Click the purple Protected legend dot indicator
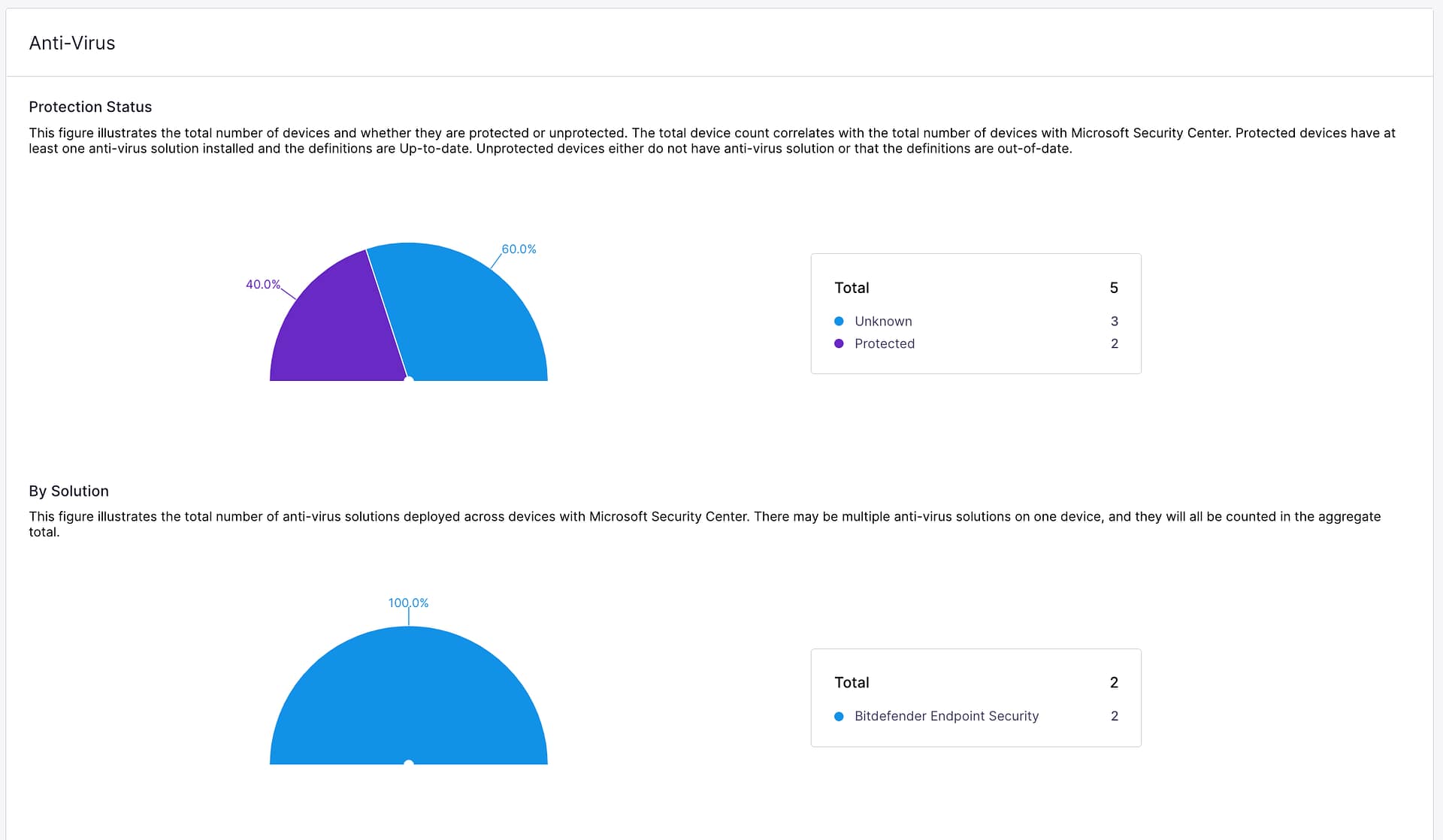1443x840 pixels. click(x=839, y=343)
